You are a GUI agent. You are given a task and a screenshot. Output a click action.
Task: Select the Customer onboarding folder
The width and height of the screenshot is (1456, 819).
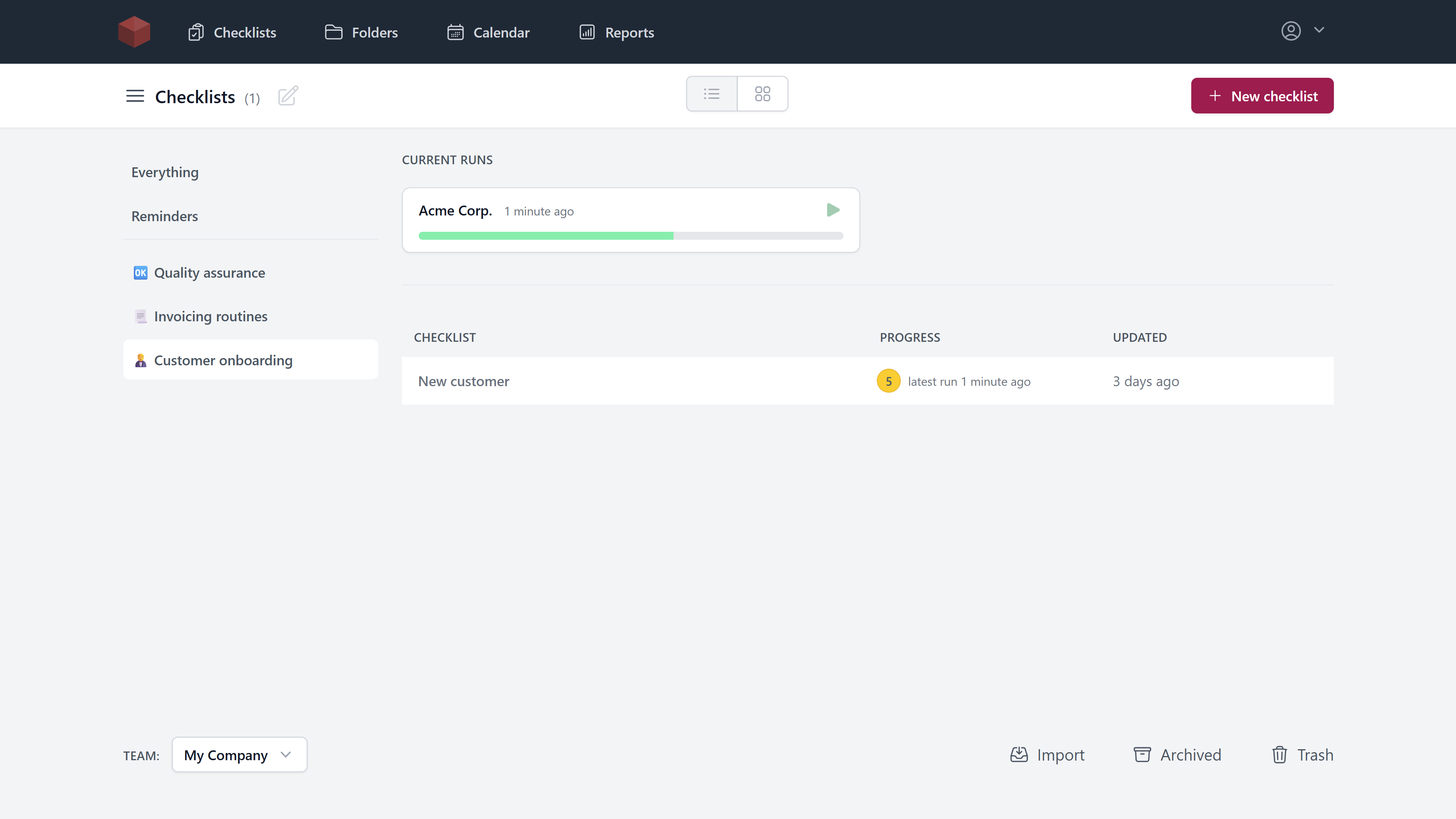(x=250, y=360)
